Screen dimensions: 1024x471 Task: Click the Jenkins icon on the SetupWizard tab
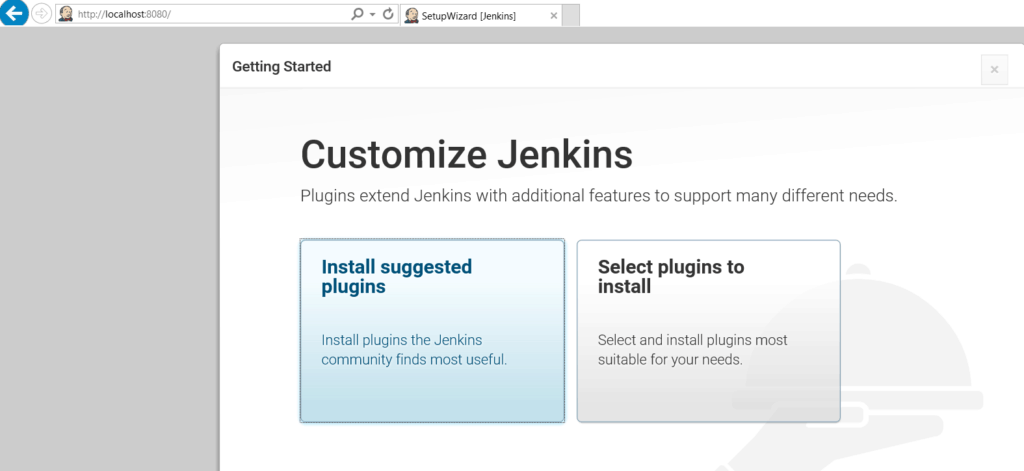pos(411,16)
